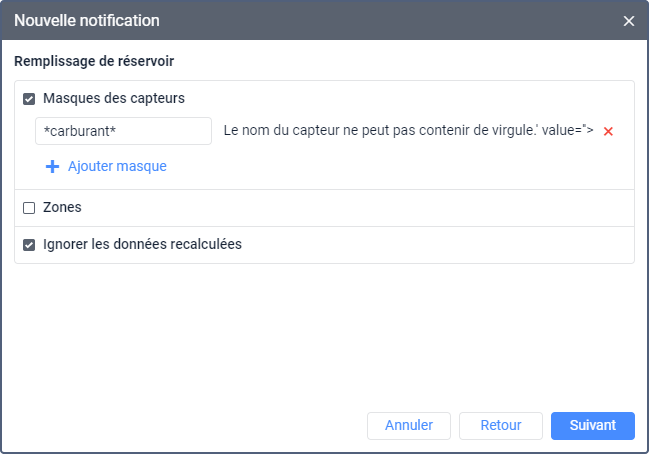649x454 pixels.
Task: Enable the Zones checkbox
Action: click(29, 208)
